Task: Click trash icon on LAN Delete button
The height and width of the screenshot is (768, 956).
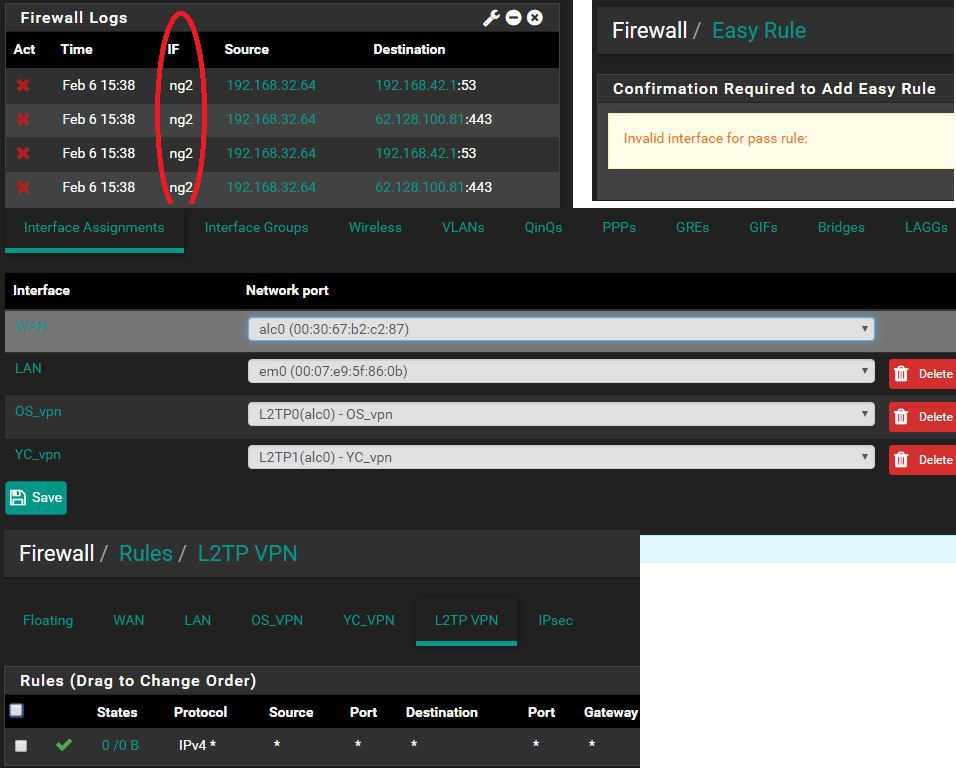Action: 901,374
